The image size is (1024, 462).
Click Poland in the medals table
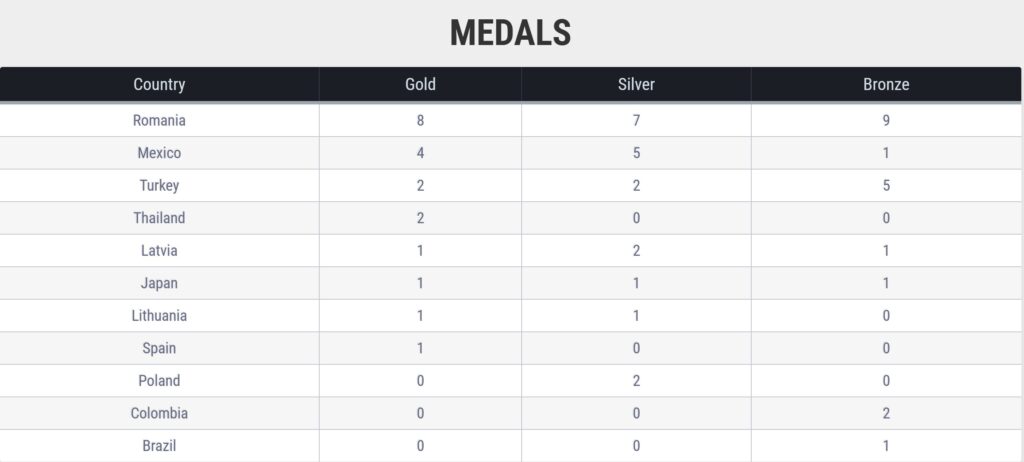[x=159, y=381]
